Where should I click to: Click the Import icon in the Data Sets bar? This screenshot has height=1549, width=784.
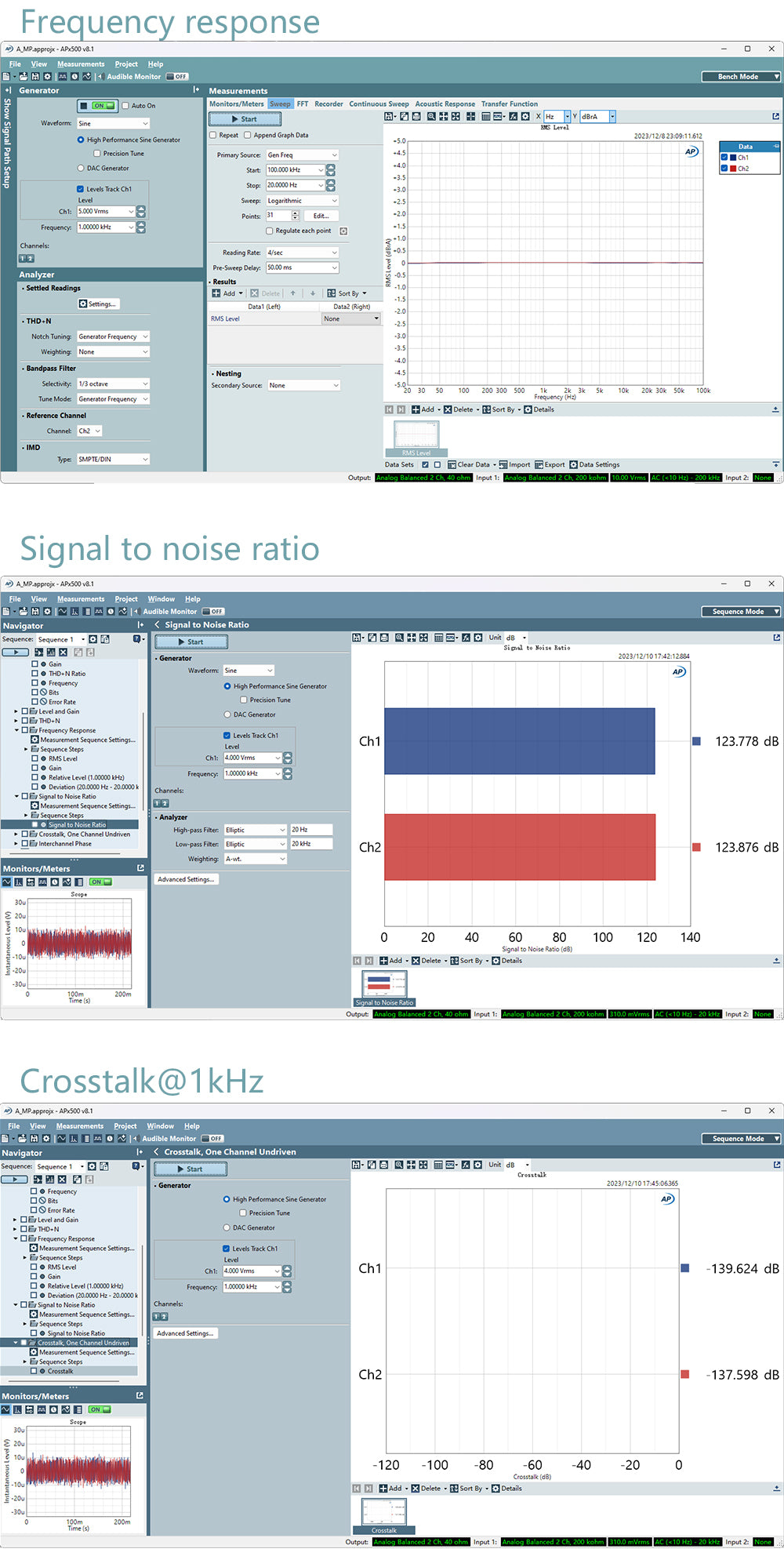(503, 464)
